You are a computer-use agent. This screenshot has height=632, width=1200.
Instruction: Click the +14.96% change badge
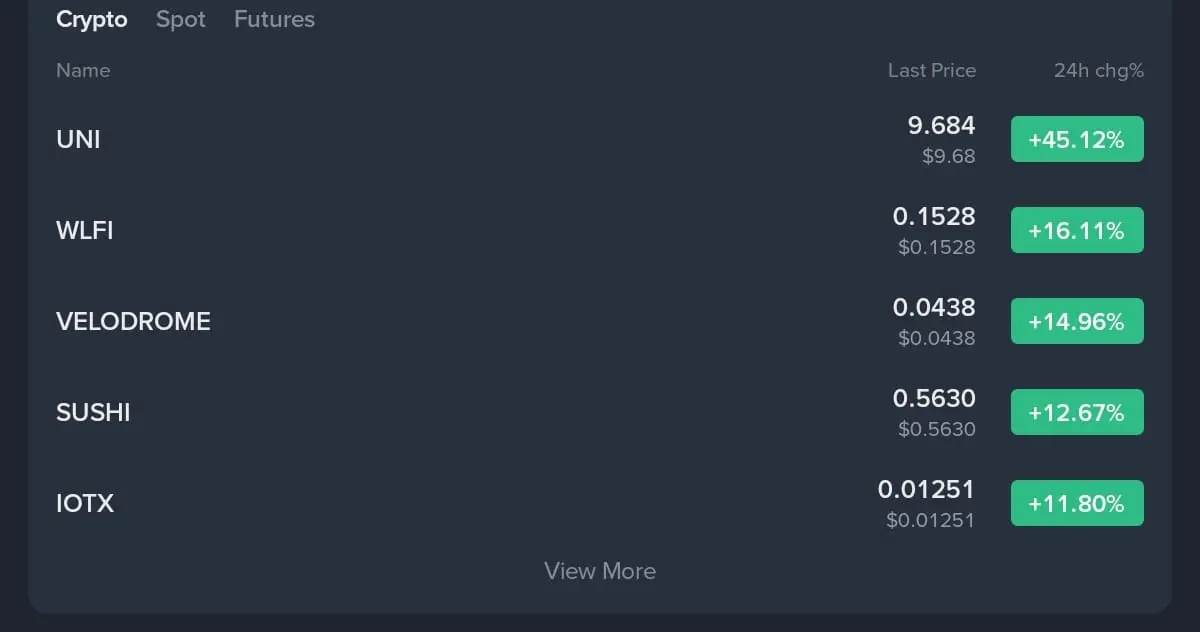pos(1077,322)
